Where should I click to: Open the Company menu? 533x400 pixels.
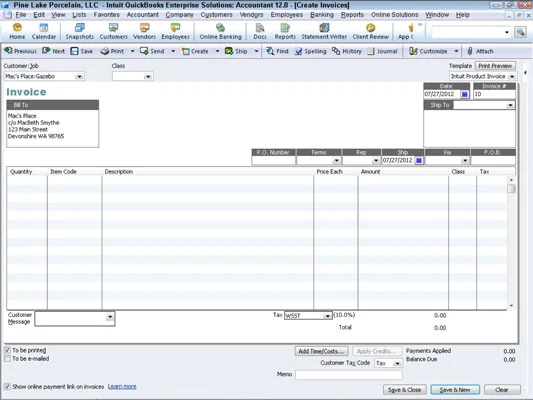tap(179, 15)
